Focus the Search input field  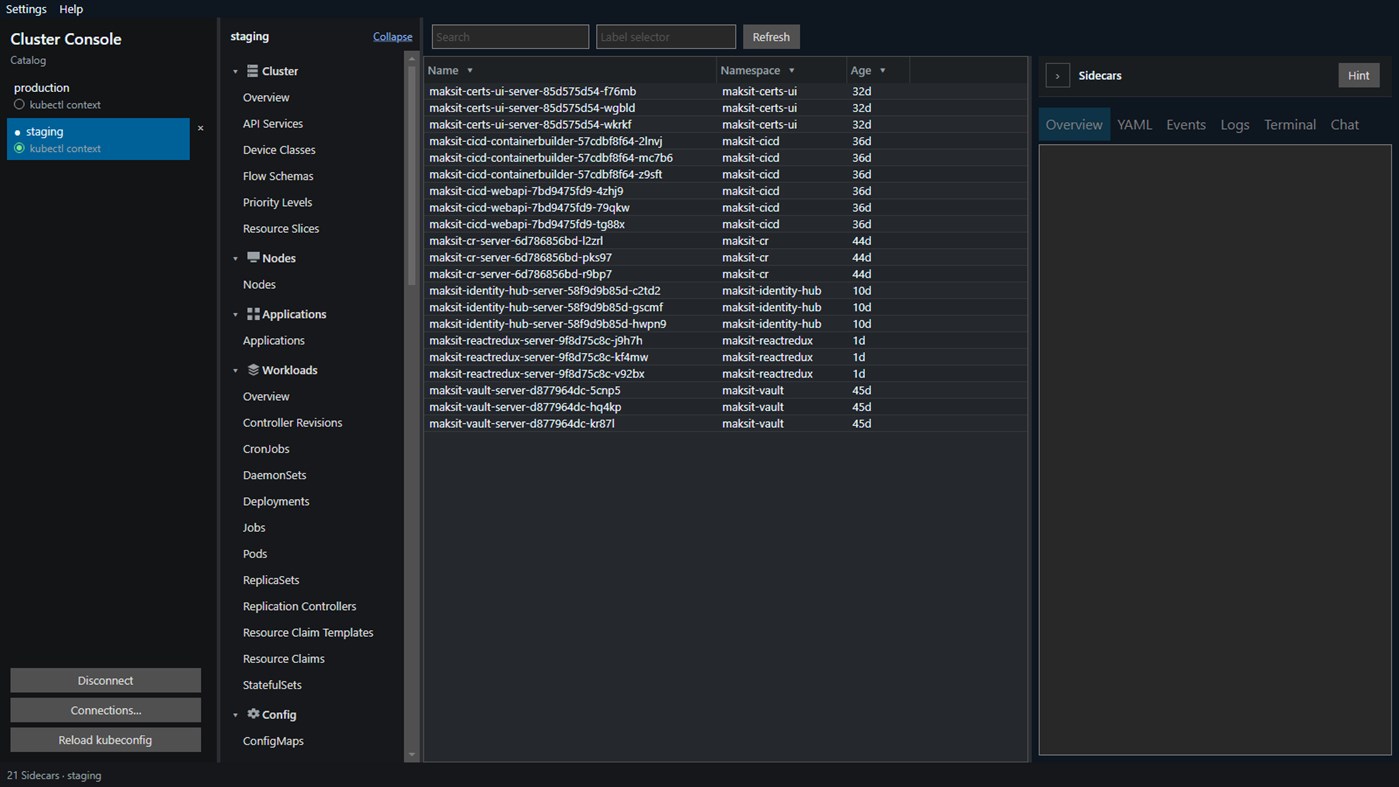point(510,37)
